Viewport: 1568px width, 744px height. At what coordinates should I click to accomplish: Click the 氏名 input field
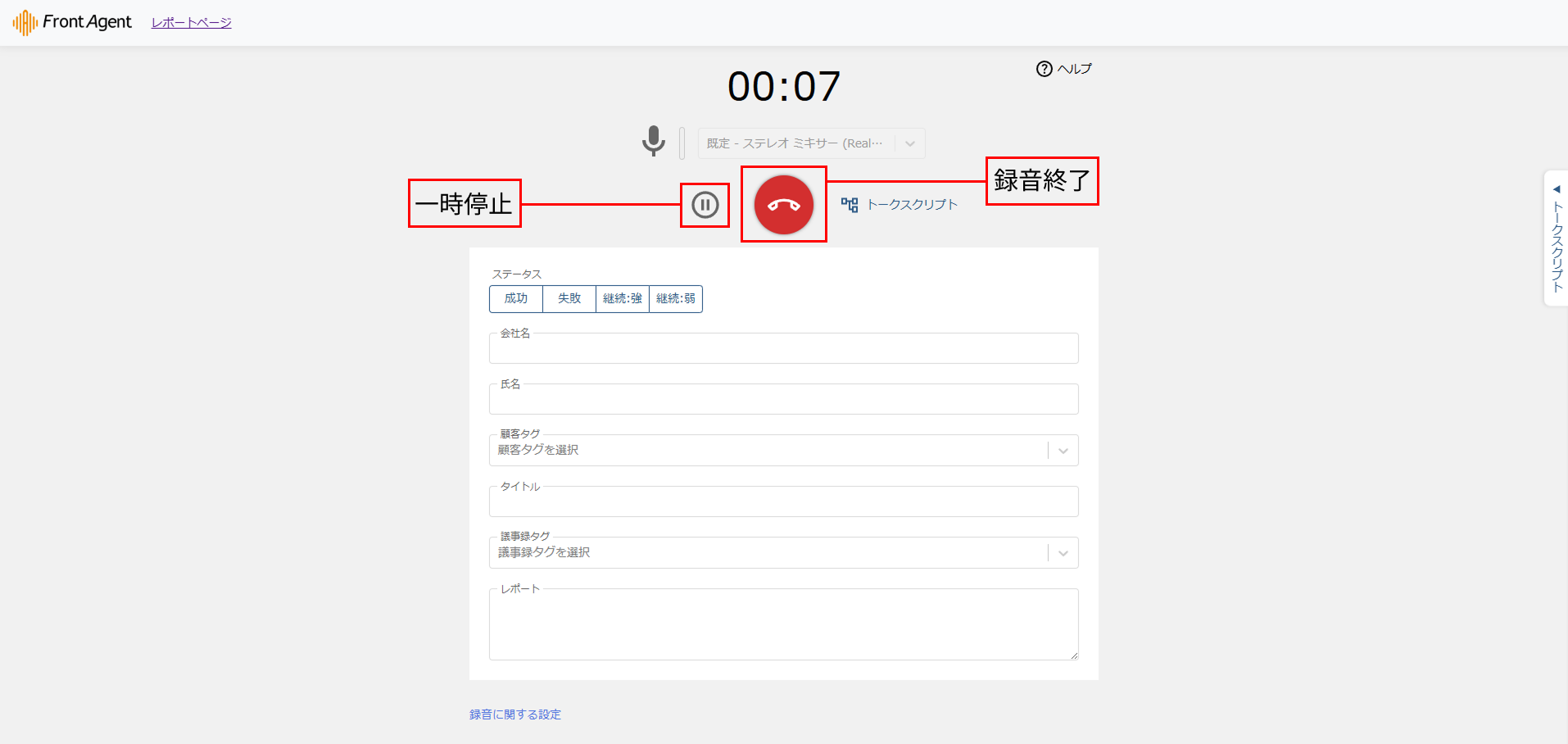(x=783, y=401)
